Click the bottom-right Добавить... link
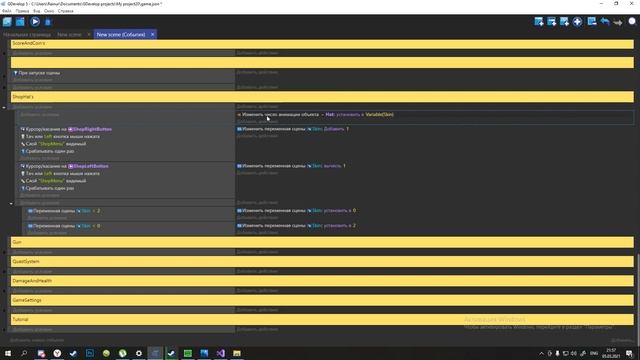Screen dimensions: 640x360 coord(622,340)
